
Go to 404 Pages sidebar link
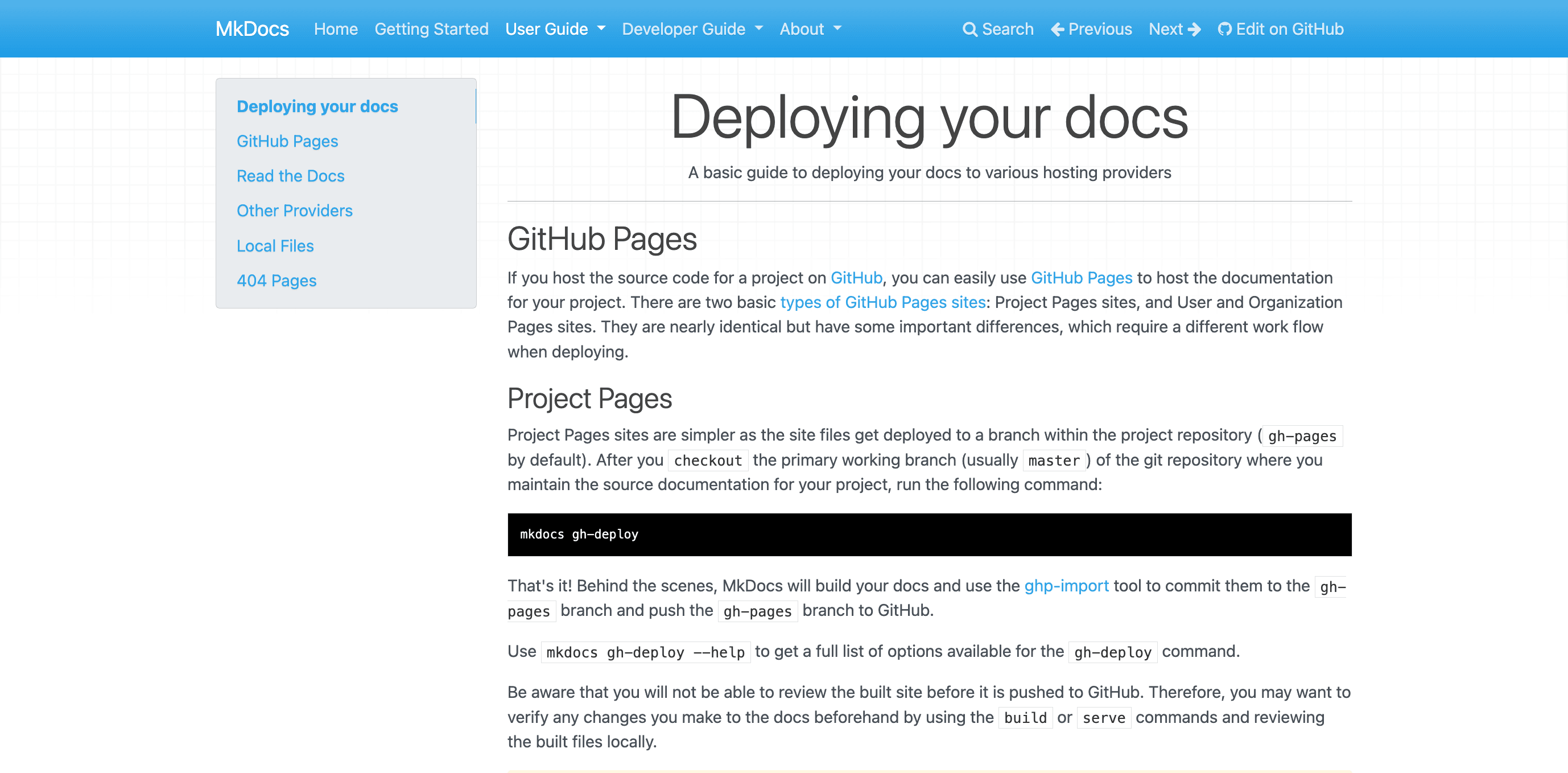pyautogui.click(x=277, y=281)
